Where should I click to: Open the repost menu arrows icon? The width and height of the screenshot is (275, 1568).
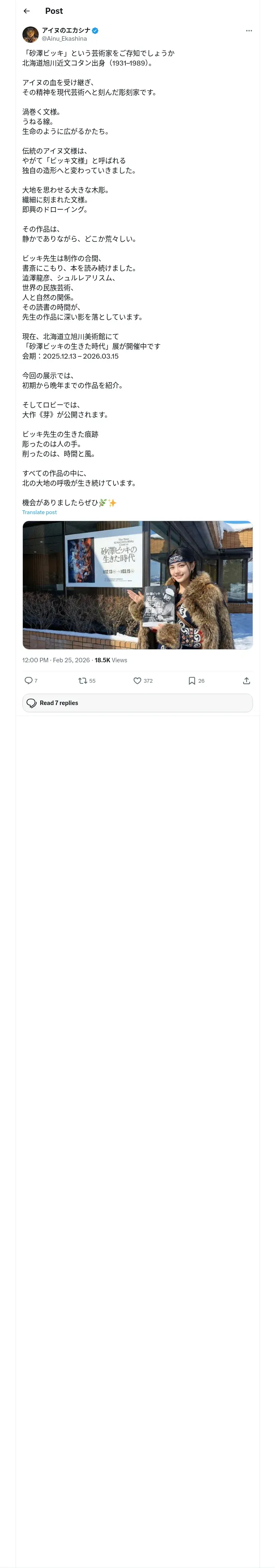(x=82, y=681)
